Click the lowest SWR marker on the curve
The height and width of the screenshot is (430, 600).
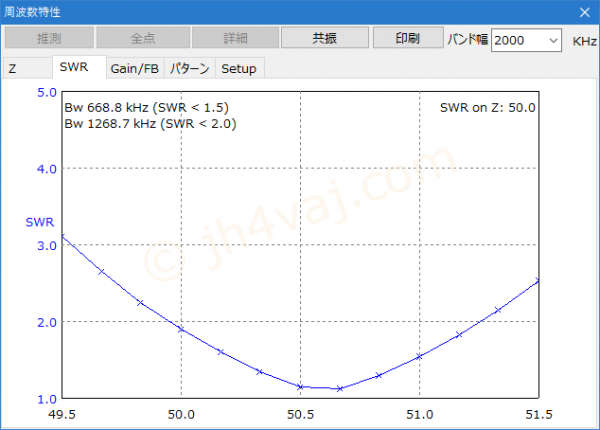pos(339,388)
